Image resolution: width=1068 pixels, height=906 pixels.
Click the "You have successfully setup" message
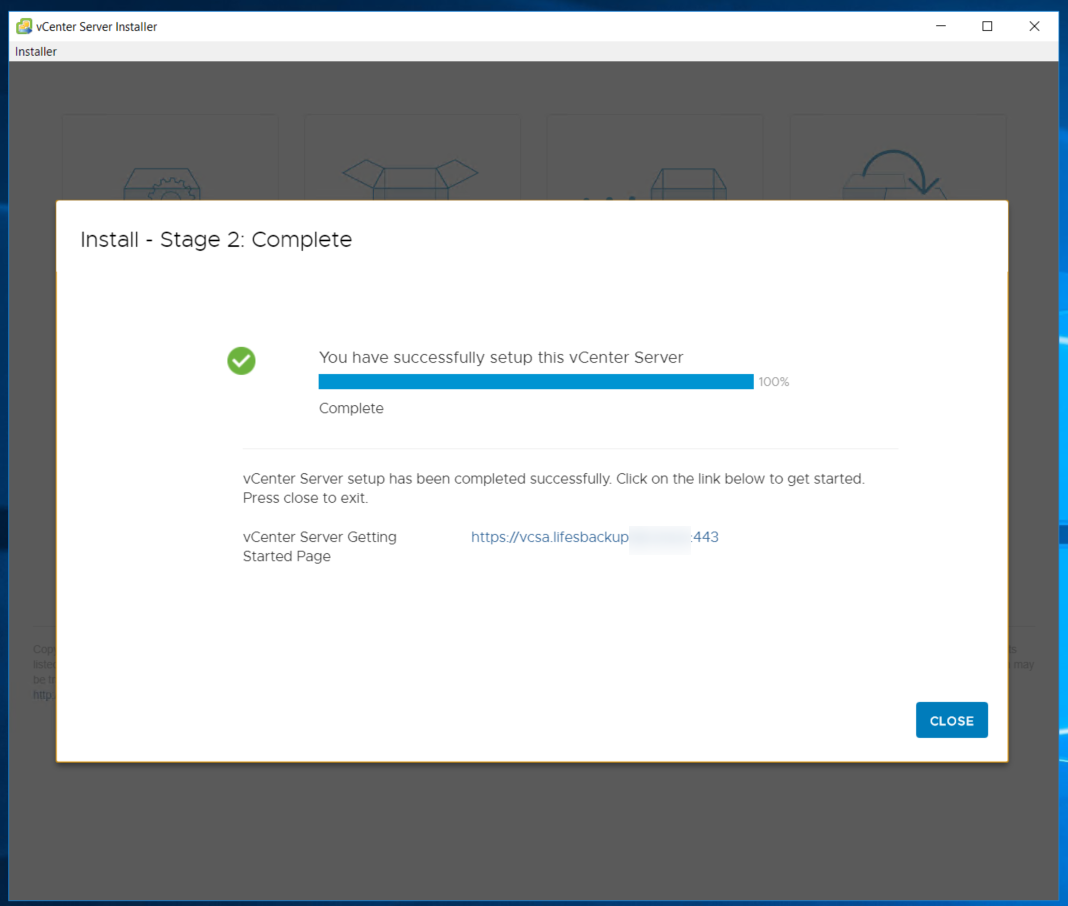(501, 357)
